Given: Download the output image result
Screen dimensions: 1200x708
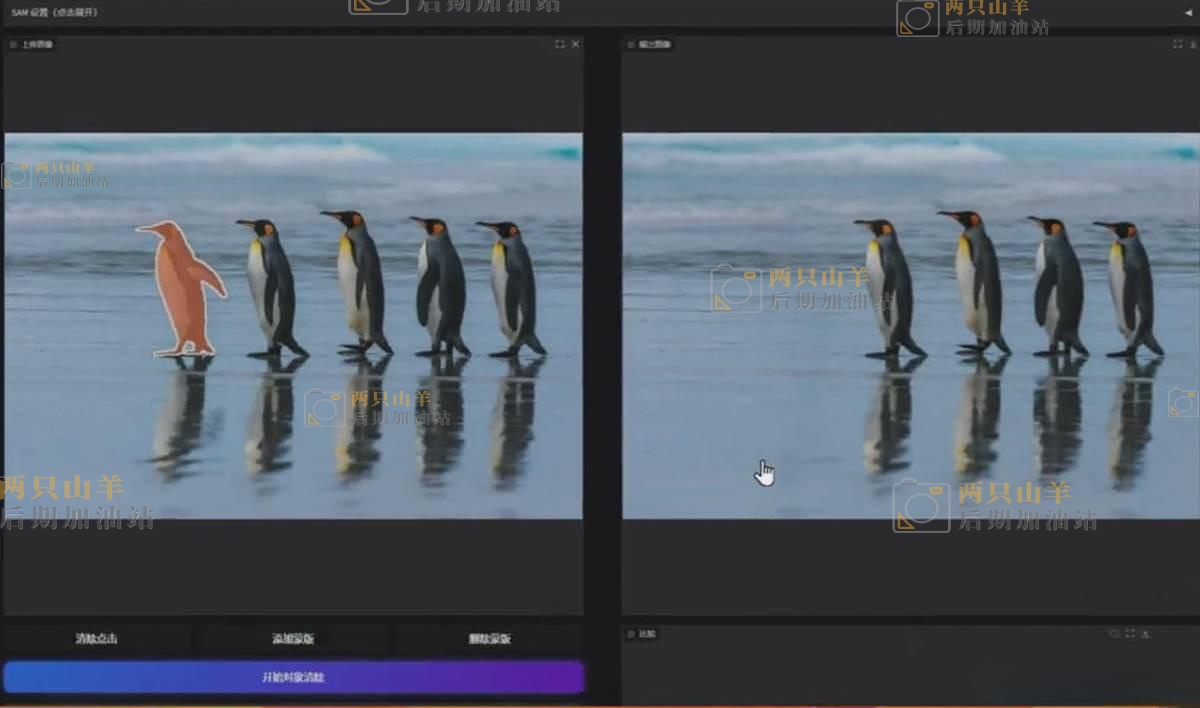Looking at the screenshot, I should click(1194, 44).
